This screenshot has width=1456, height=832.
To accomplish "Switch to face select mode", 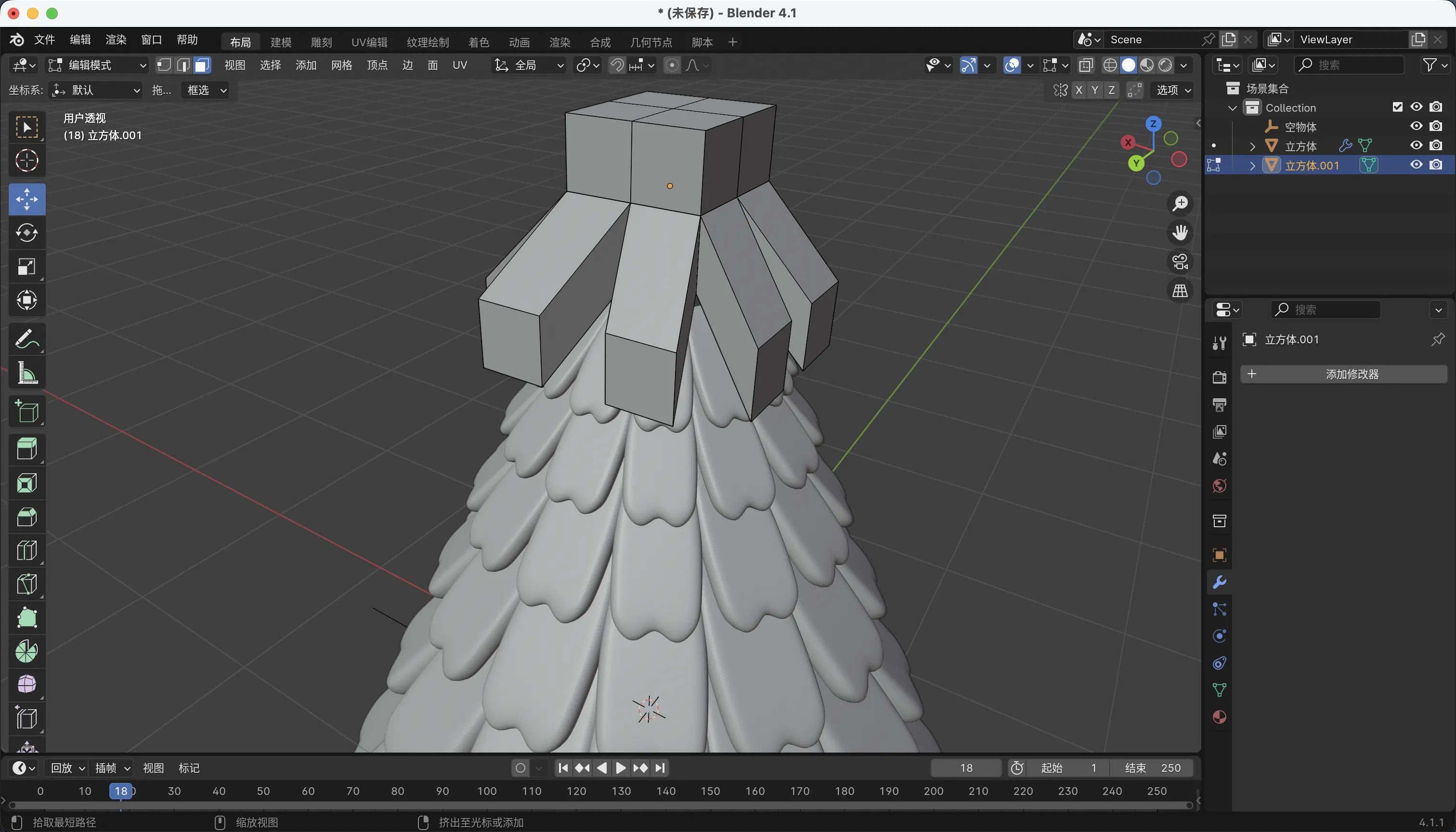I will [x=202, y=65].
